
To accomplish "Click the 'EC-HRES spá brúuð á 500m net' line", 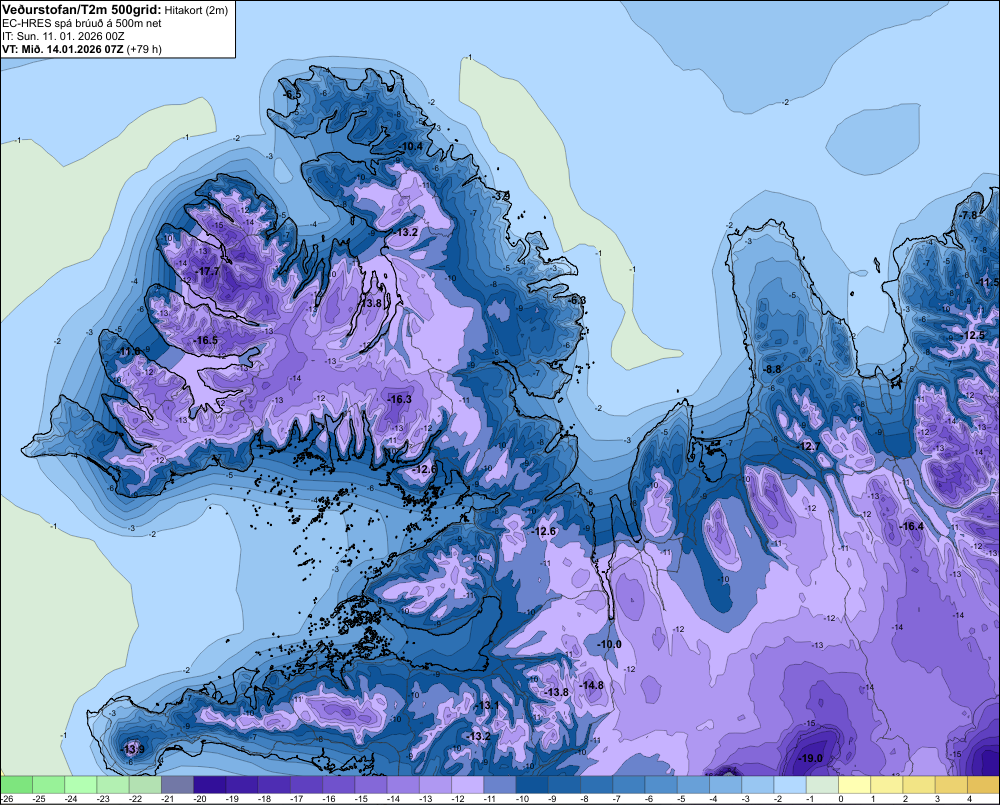I will 82,23.
